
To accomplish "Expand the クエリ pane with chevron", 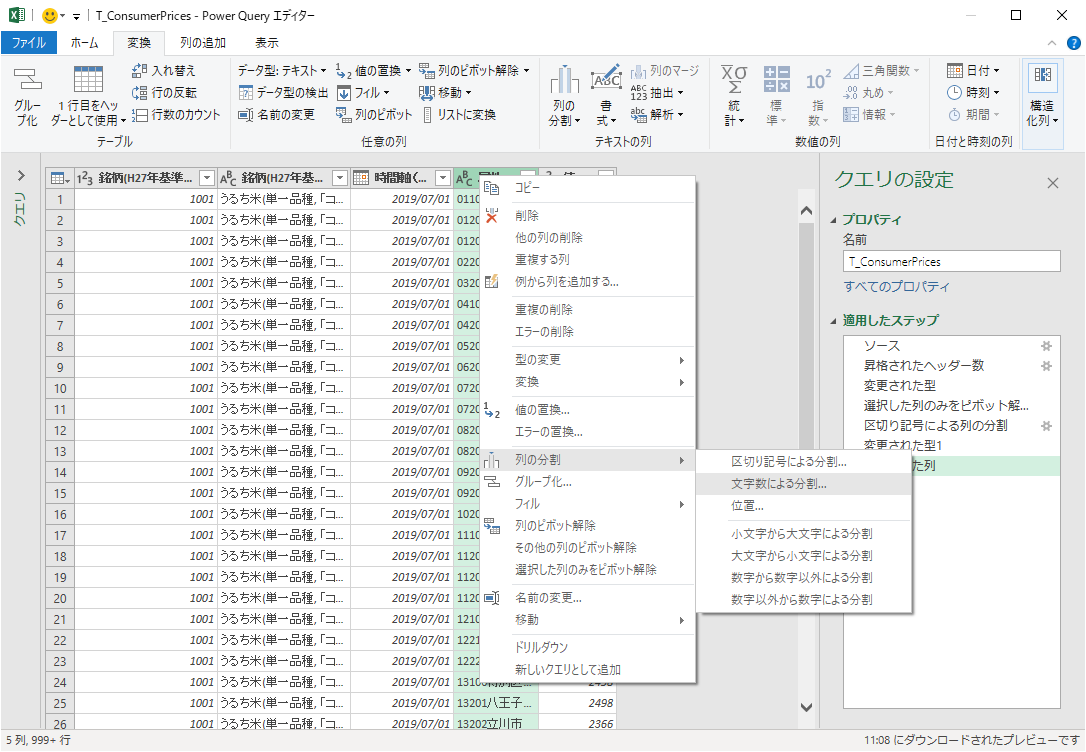I will pos(21,176).
